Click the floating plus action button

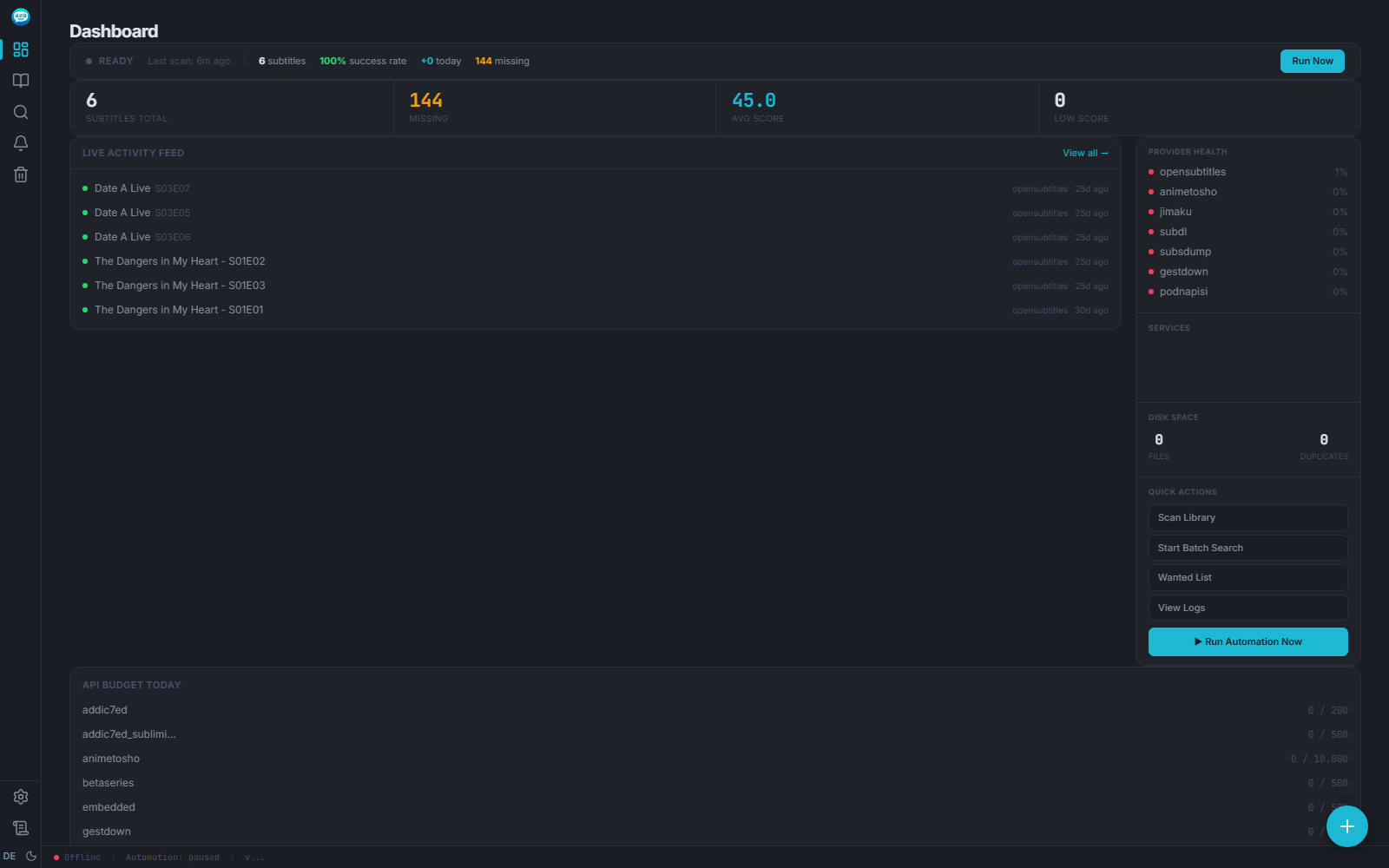pos(1347,826)
